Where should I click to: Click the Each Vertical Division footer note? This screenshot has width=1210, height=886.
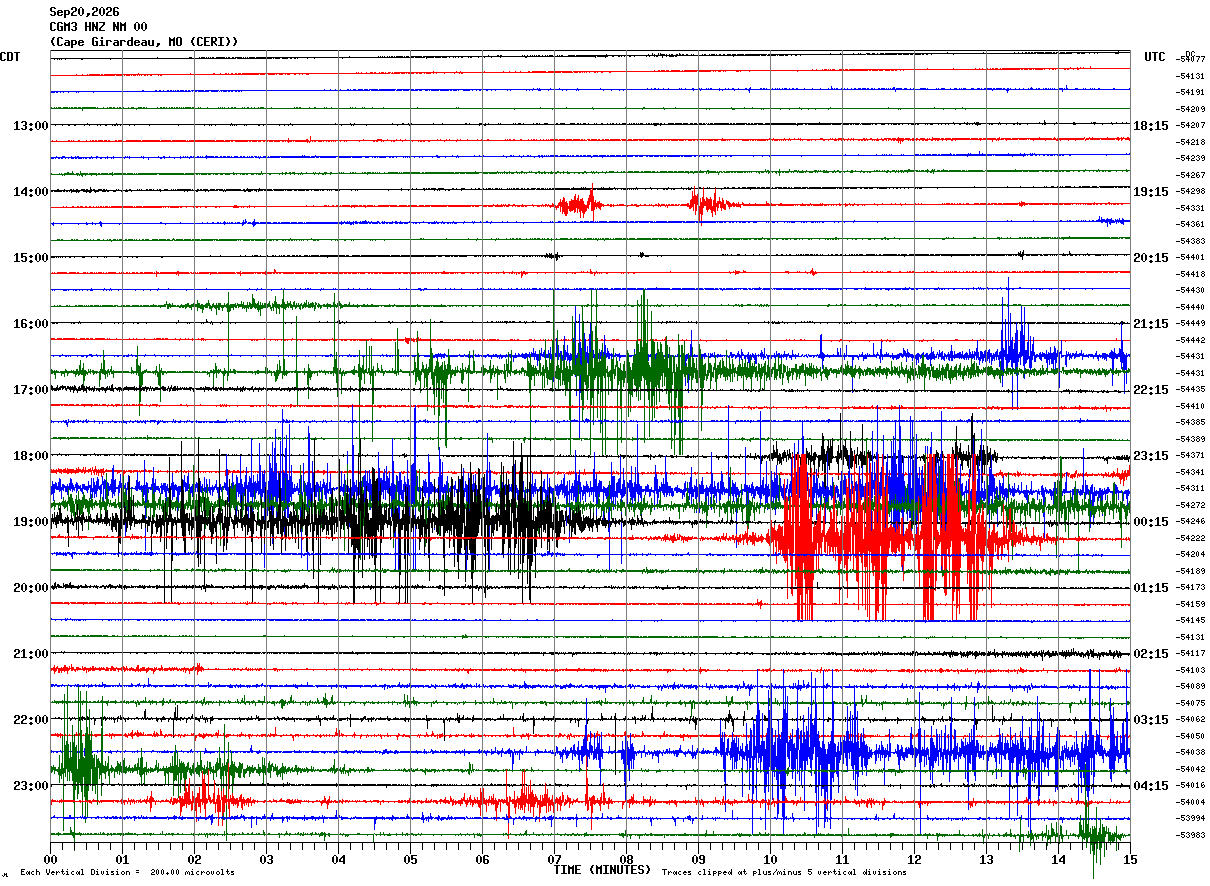[x=128, y=873]
